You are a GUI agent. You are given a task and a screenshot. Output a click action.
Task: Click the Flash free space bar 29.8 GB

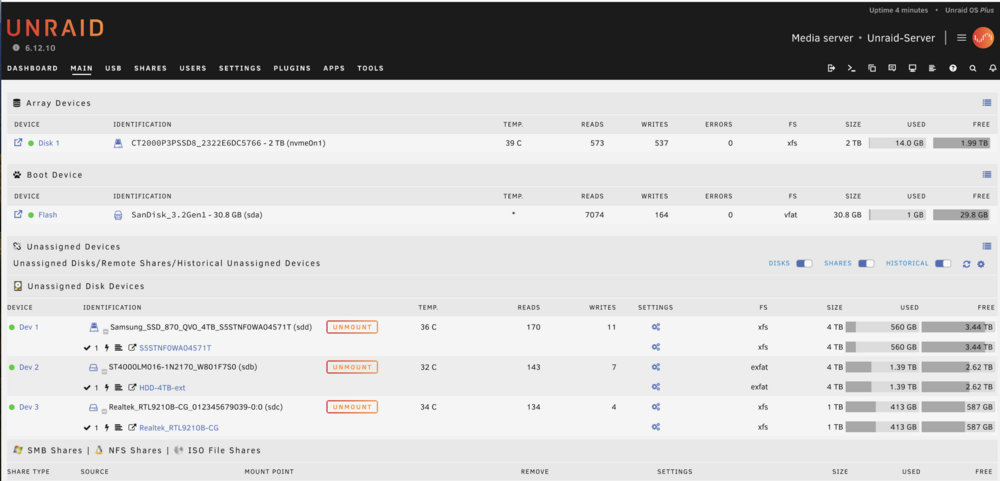coord(963,215)
